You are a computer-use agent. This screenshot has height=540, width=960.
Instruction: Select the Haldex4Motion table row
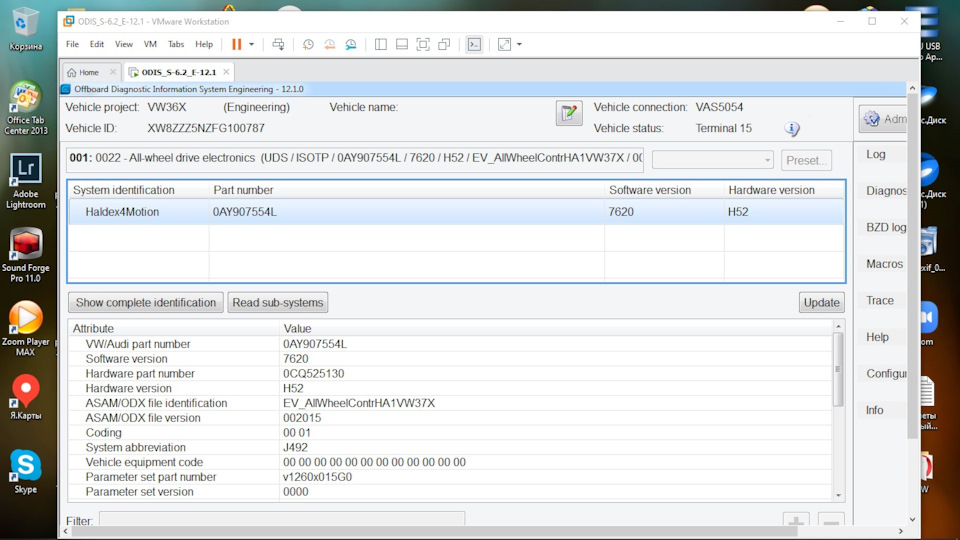[x=456, y=212]
